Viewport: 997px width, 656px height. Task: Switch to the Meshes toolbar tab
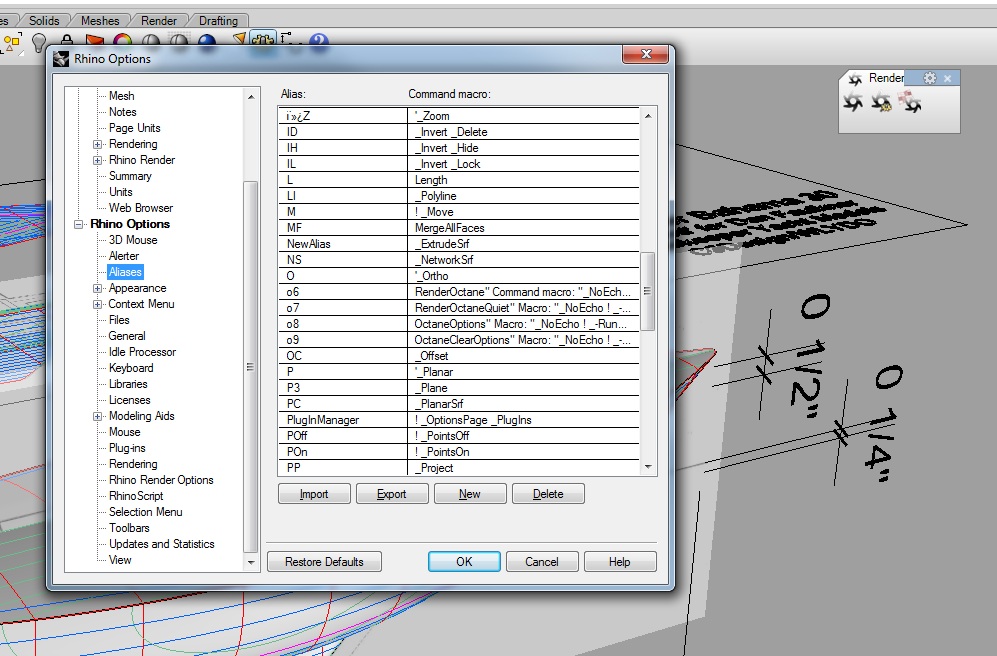coord(100,21)
